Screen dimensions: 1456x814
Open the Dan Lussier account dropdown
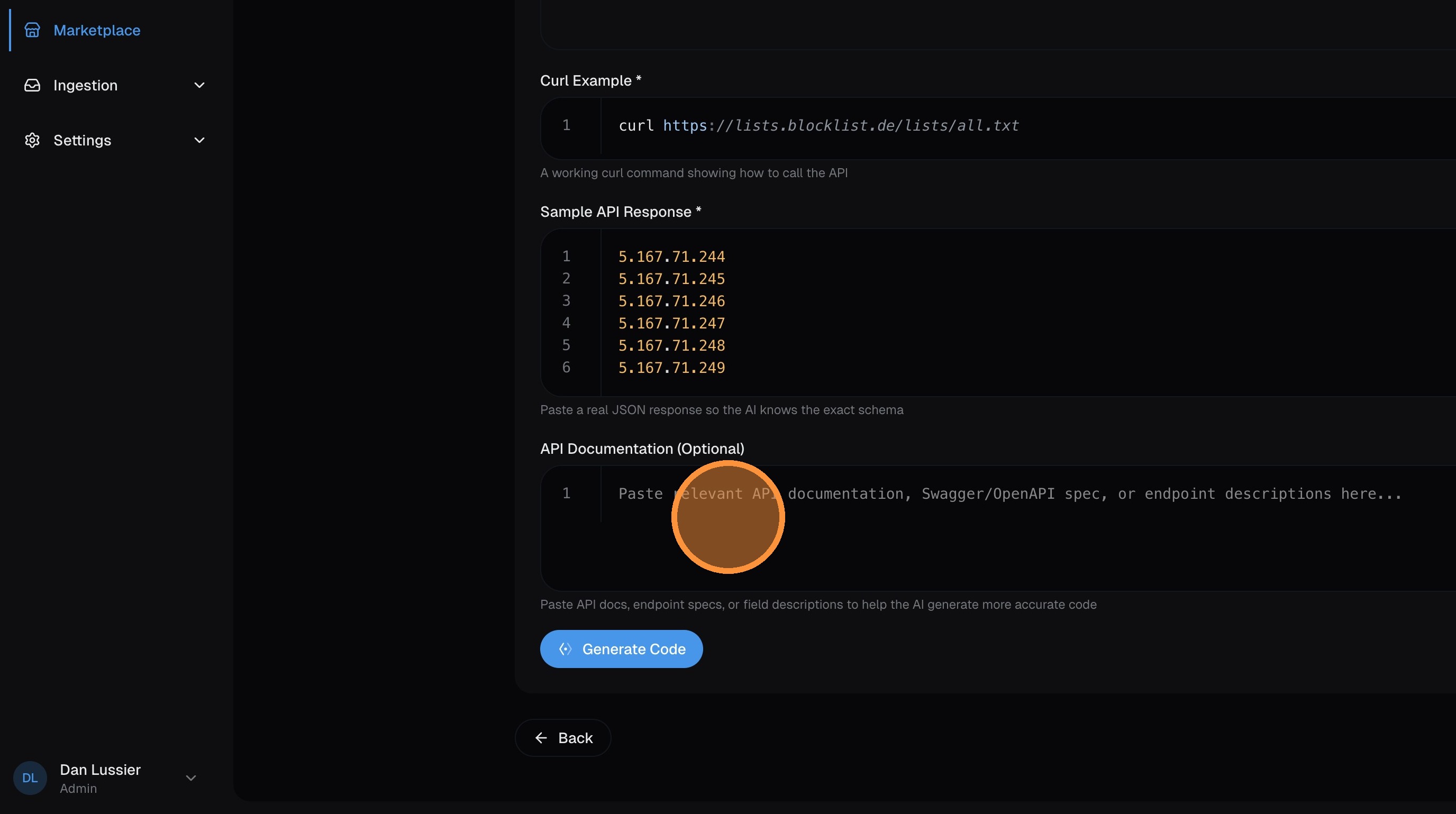190,778
